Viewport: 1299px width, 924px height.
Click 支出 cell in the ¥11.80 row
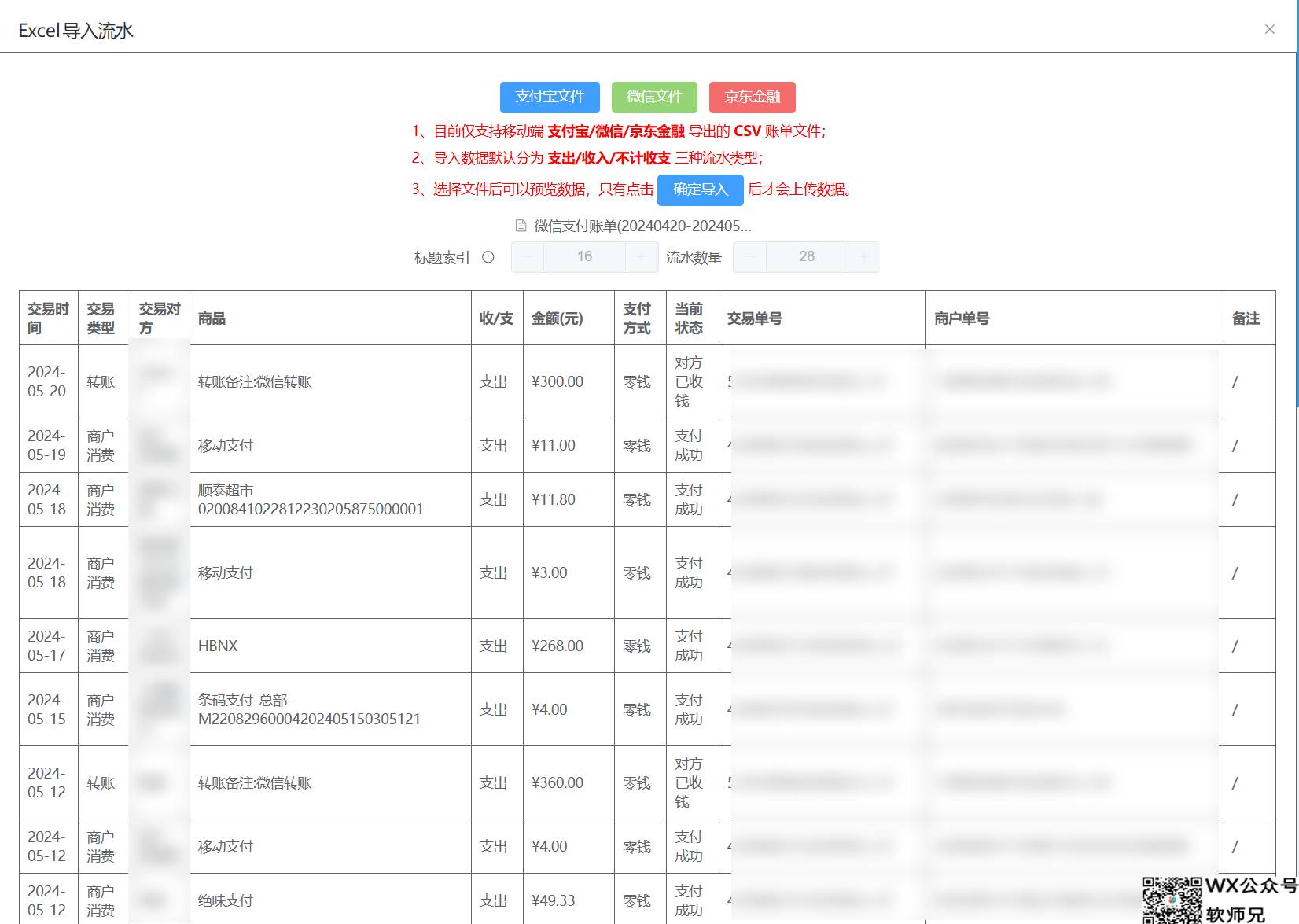click(497, 499)
